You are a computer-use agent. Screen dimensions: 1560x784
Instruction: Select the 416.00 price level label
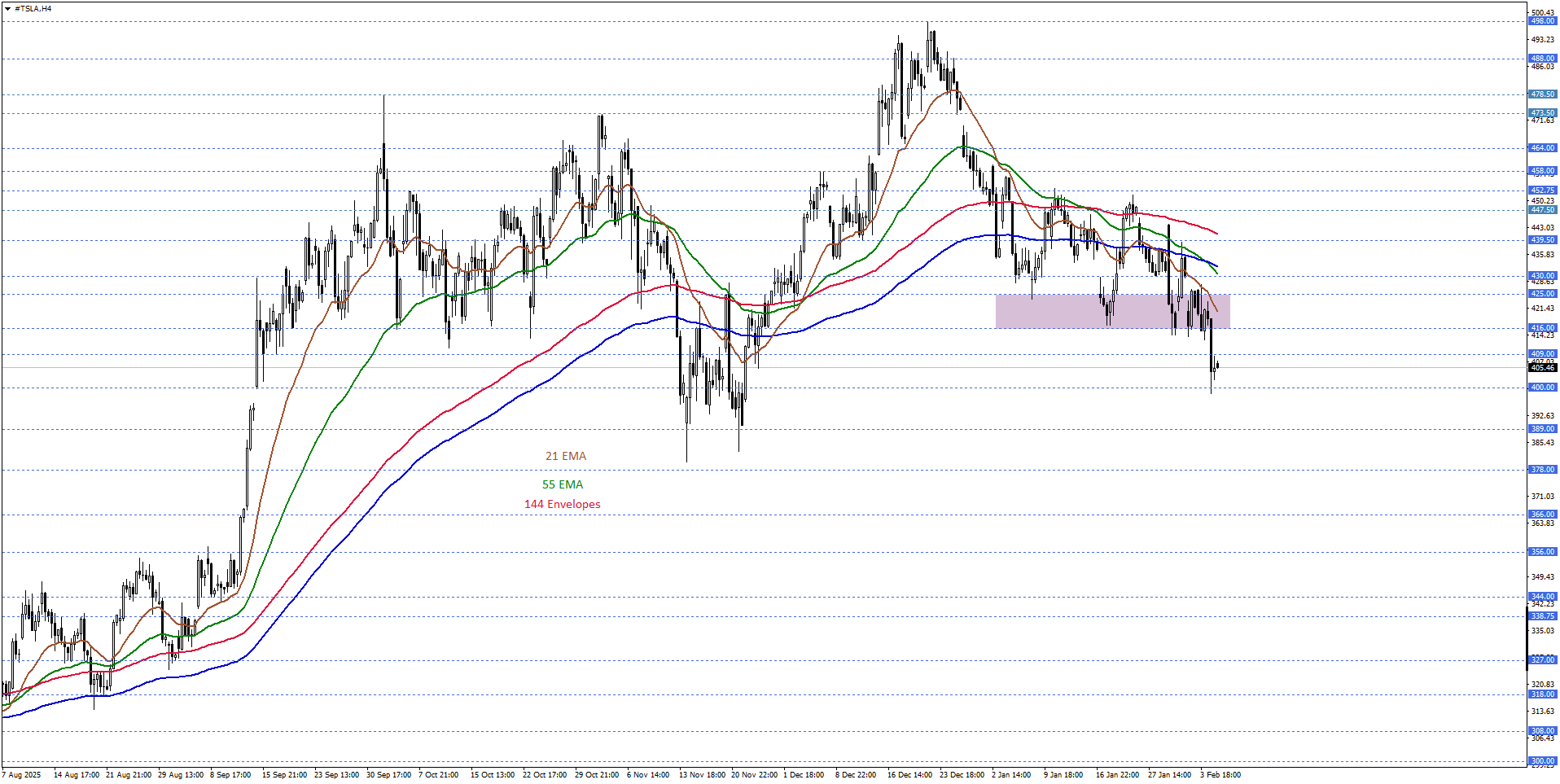(1542, 328)
